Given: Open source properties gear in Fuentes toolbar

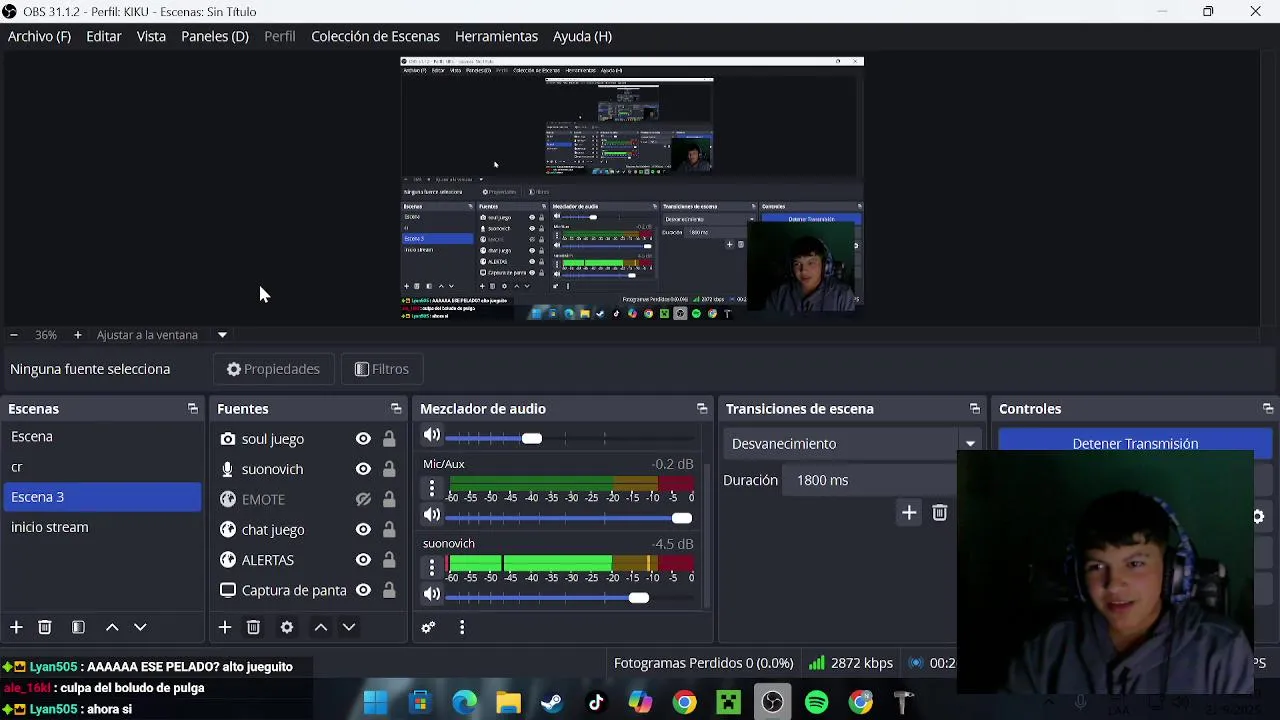Looking at the screenshot, I should [x=287, y=627].
